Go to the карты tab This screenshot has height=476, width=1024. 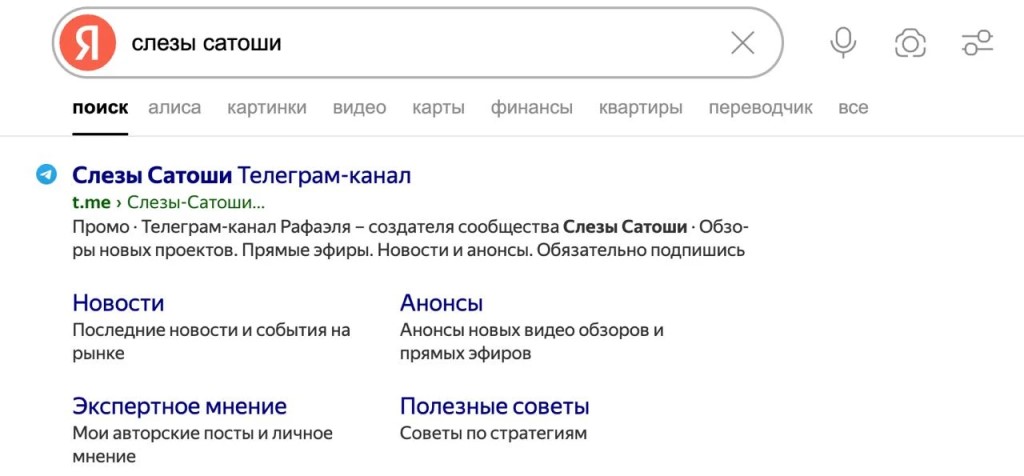(438, 108)
